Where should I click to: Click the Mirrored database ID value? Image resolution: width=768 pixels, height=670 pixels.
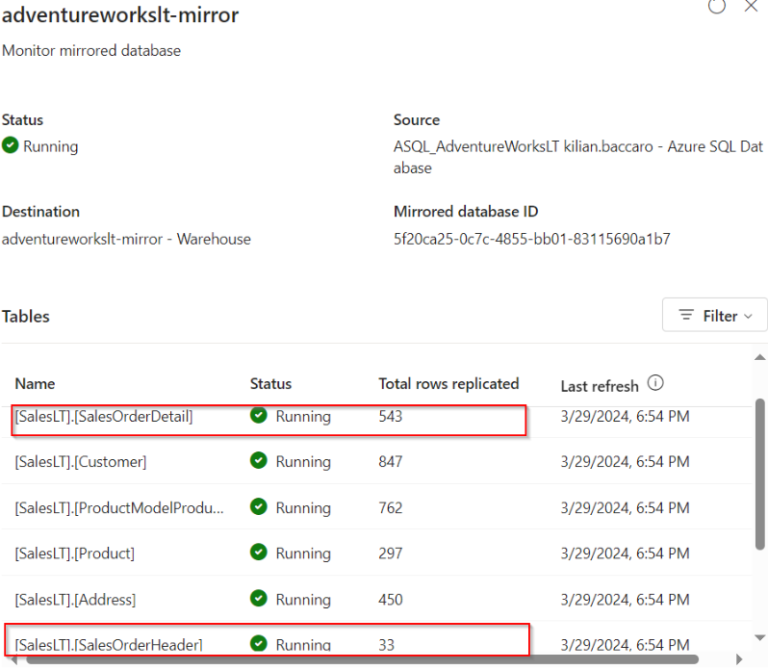[532, 239]
